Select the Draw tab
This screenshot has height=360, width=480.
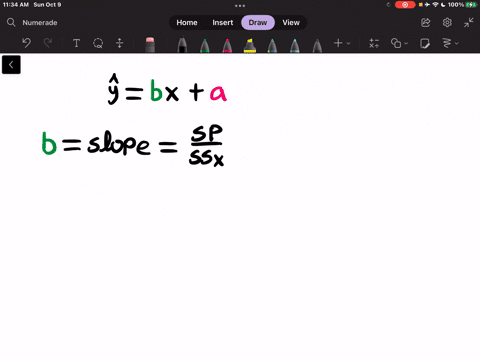[258, 23]
